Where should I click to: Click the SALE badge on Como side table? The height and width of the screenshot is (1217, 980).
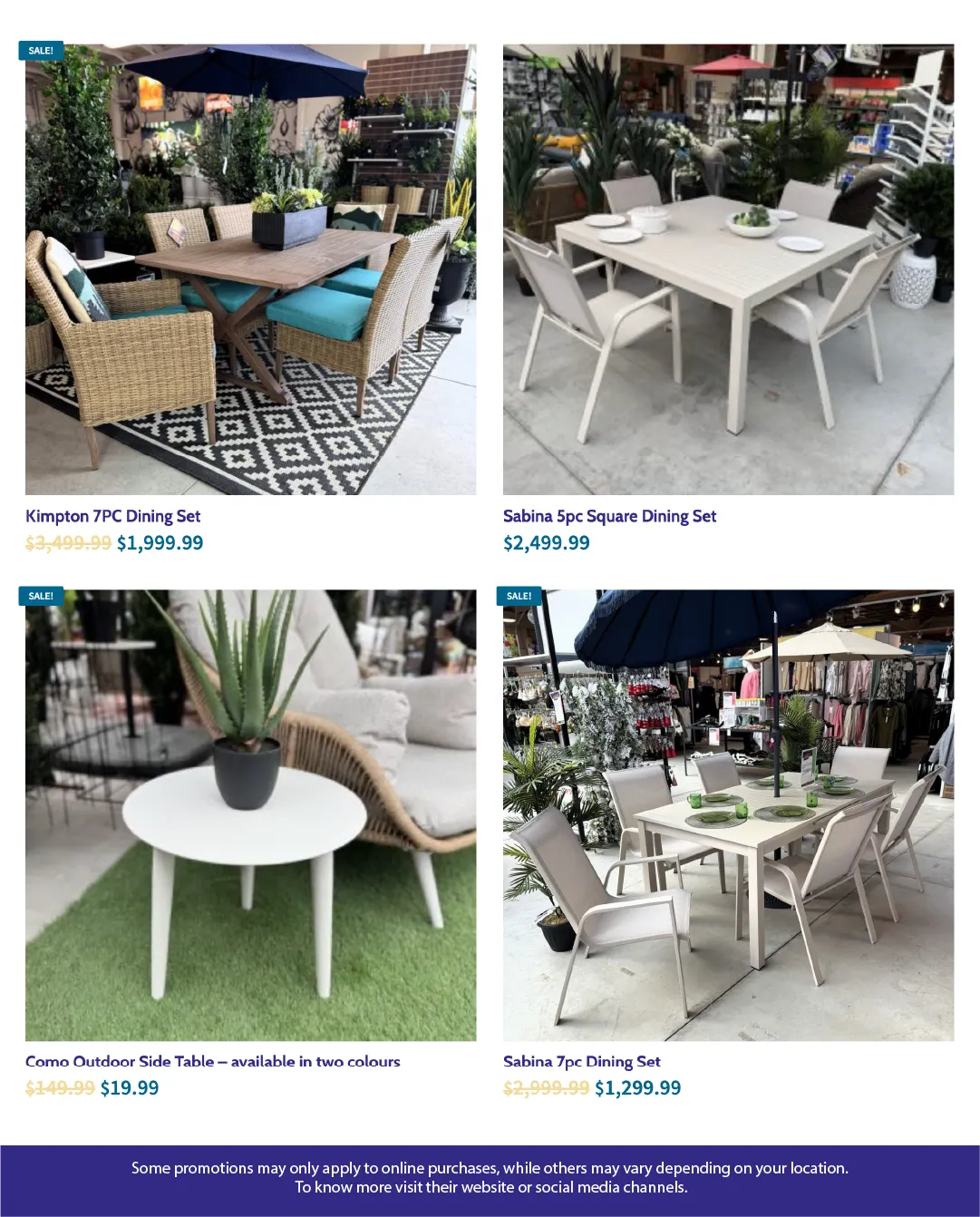coord(41,596)
